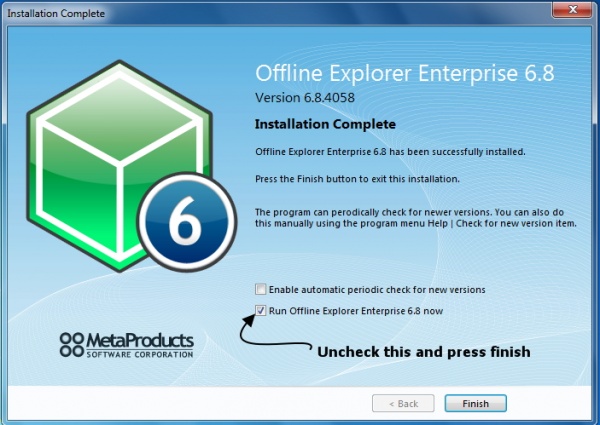Click the bold "Installation Complete" heading
The image size is (600, 425).
pyautogui.click(x=325, y=124)
